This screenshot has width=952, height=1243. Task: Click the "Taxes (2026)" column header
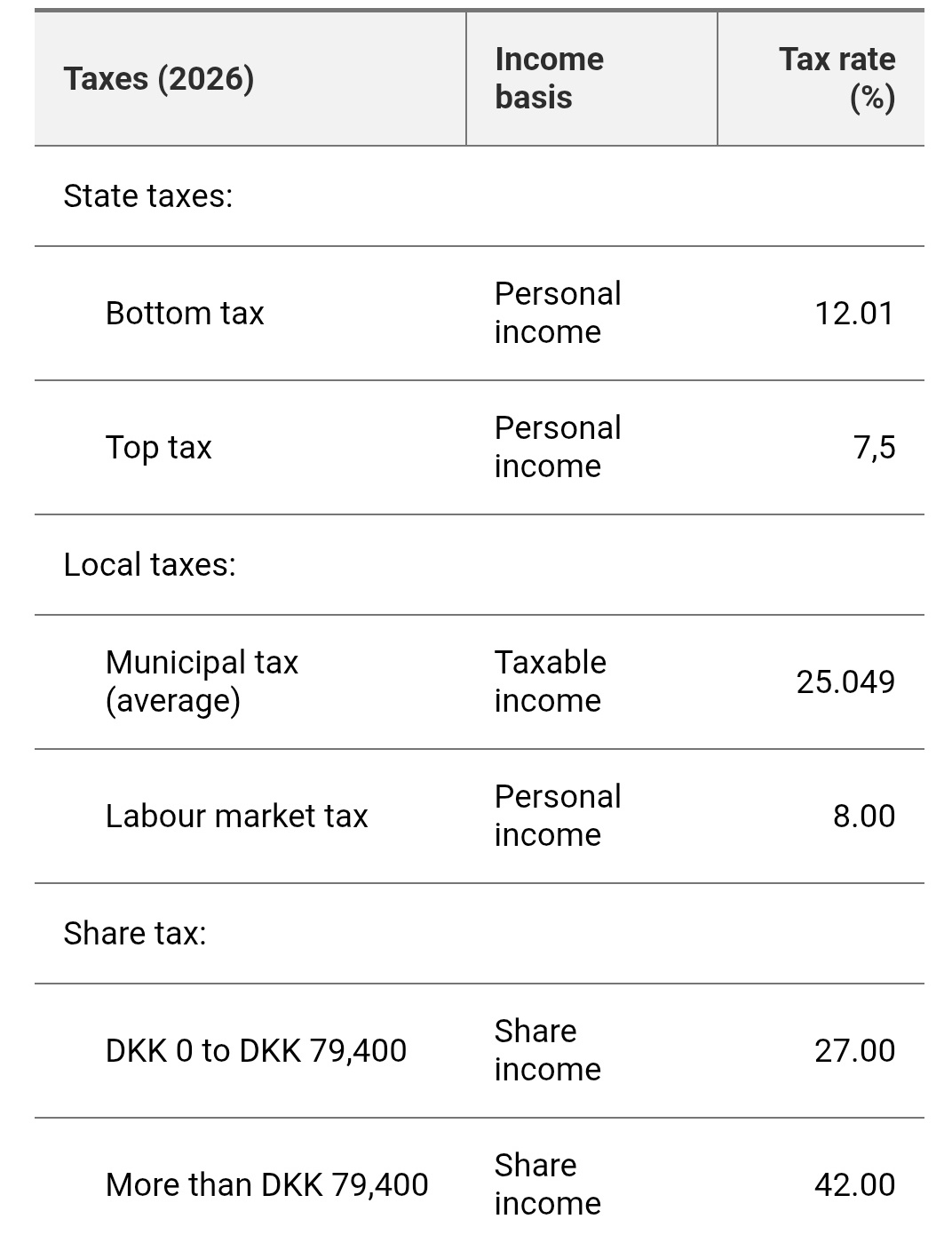point(159,79)
